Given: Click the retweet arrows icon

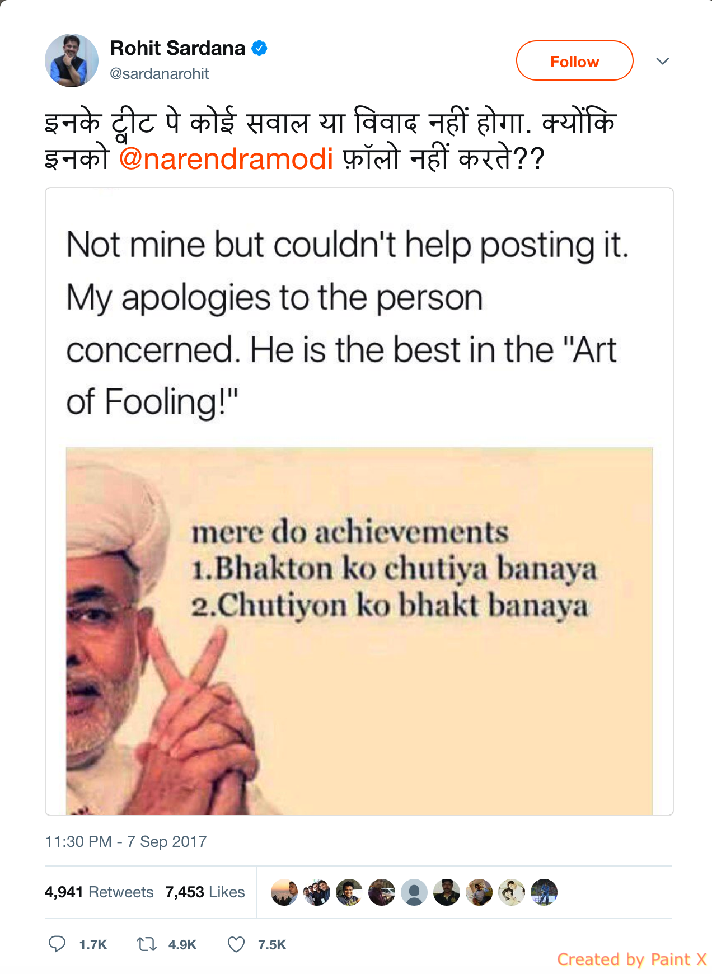Looking at the screenshot, I should (x=147, y=944).
